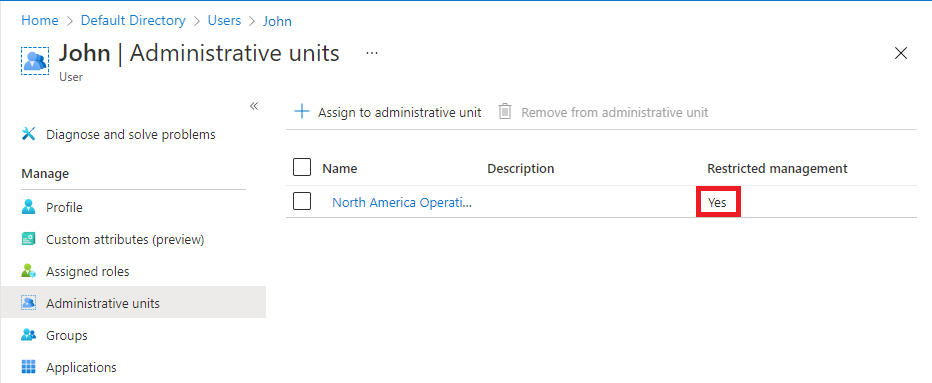932x383 pixels.
Task: Click the Applications grid icon in sidebar
Action: 29,367
